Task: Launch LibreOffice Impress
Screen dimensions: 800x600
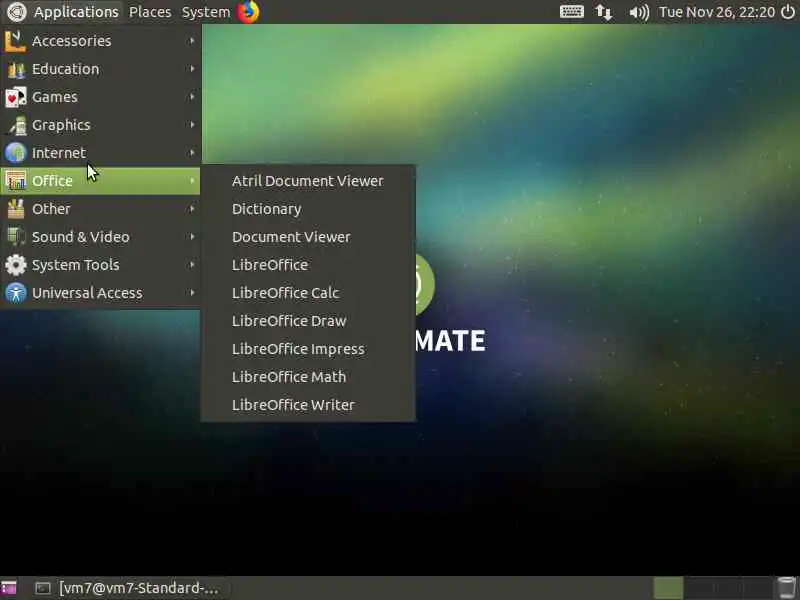Action: (308, 349)
